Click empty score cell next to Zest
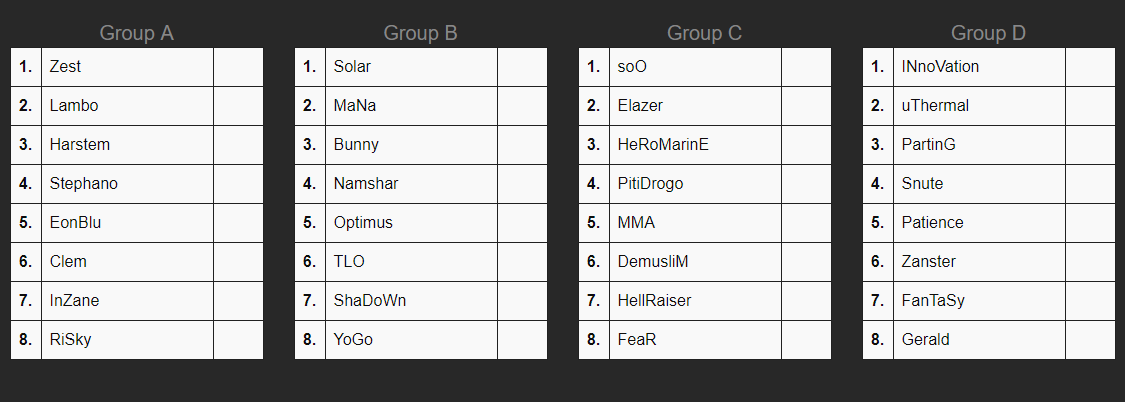This screenshot has height=402, width=1125. (x=238, y=67)
